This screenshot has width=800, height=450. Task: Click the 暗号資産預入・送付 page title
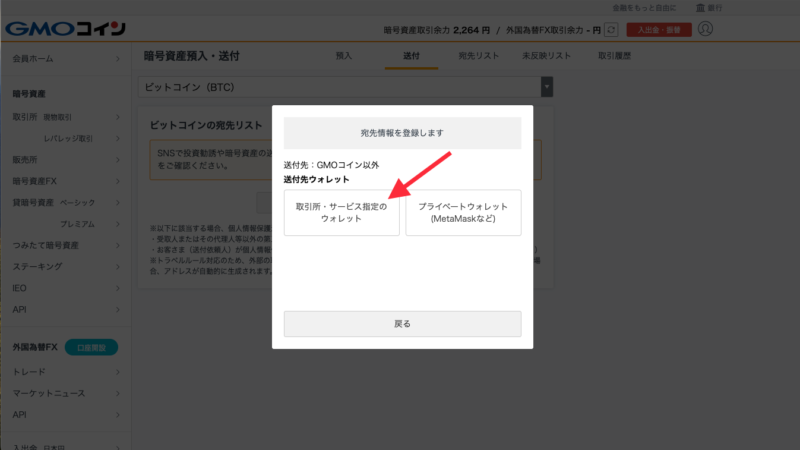(192, 56)
